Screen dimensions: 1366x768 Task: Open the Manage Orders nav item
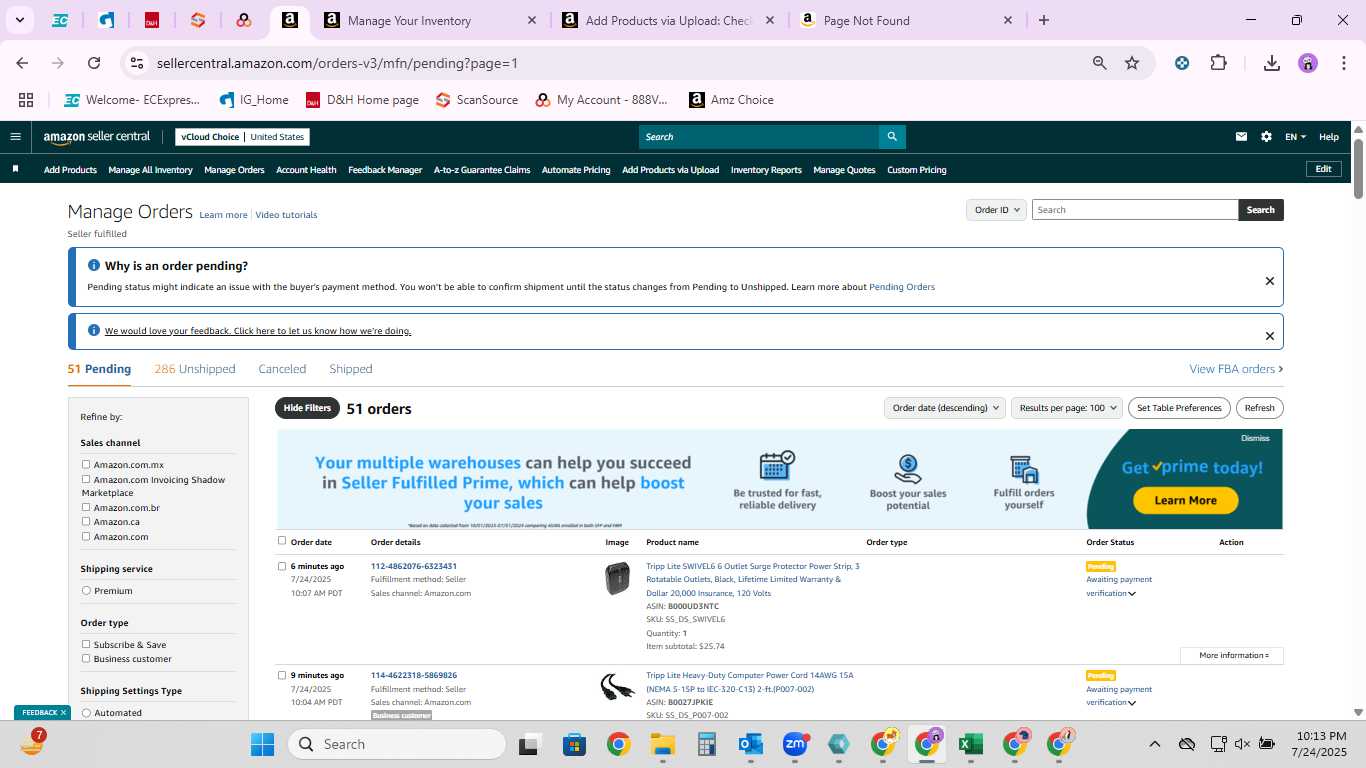[234, 170]
